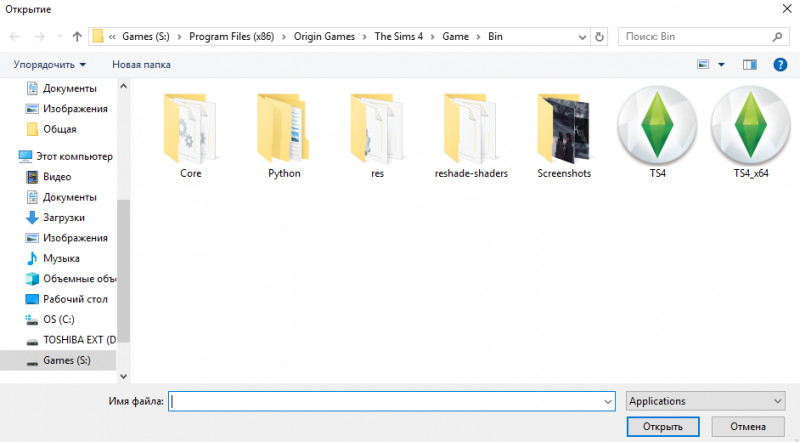This screenshot has height=442, width=800.
Task: Select the TS4 application icon
Action: click(x=657, y=126)
